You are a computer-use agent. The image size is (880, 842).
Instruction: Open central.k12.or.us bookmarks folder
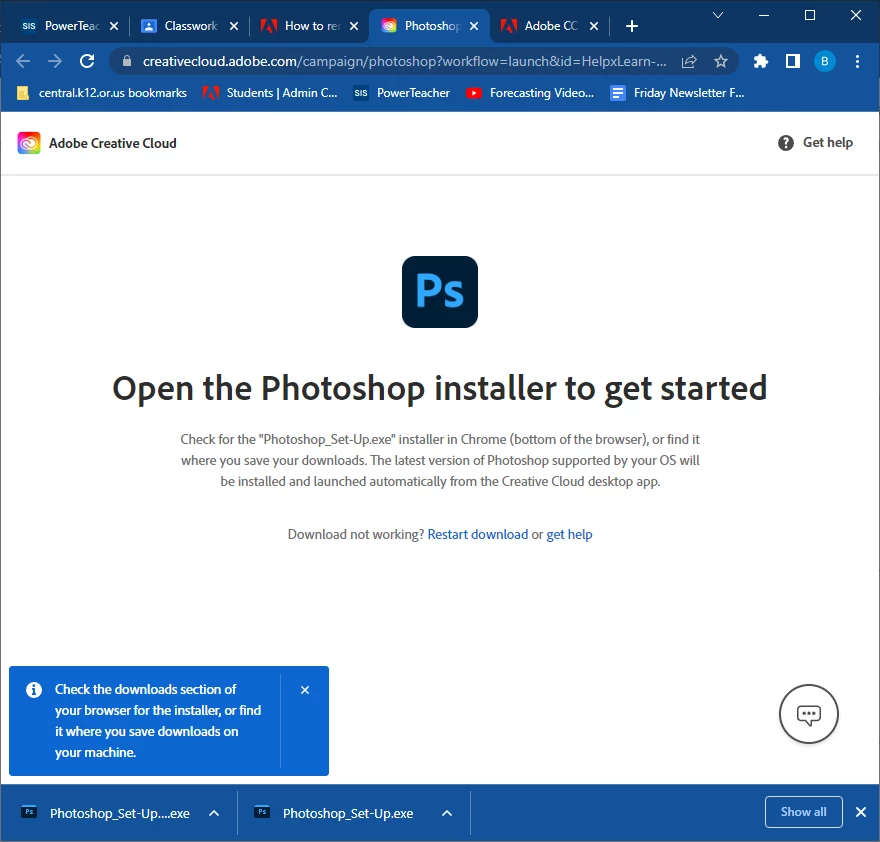(x=102, y=93)
